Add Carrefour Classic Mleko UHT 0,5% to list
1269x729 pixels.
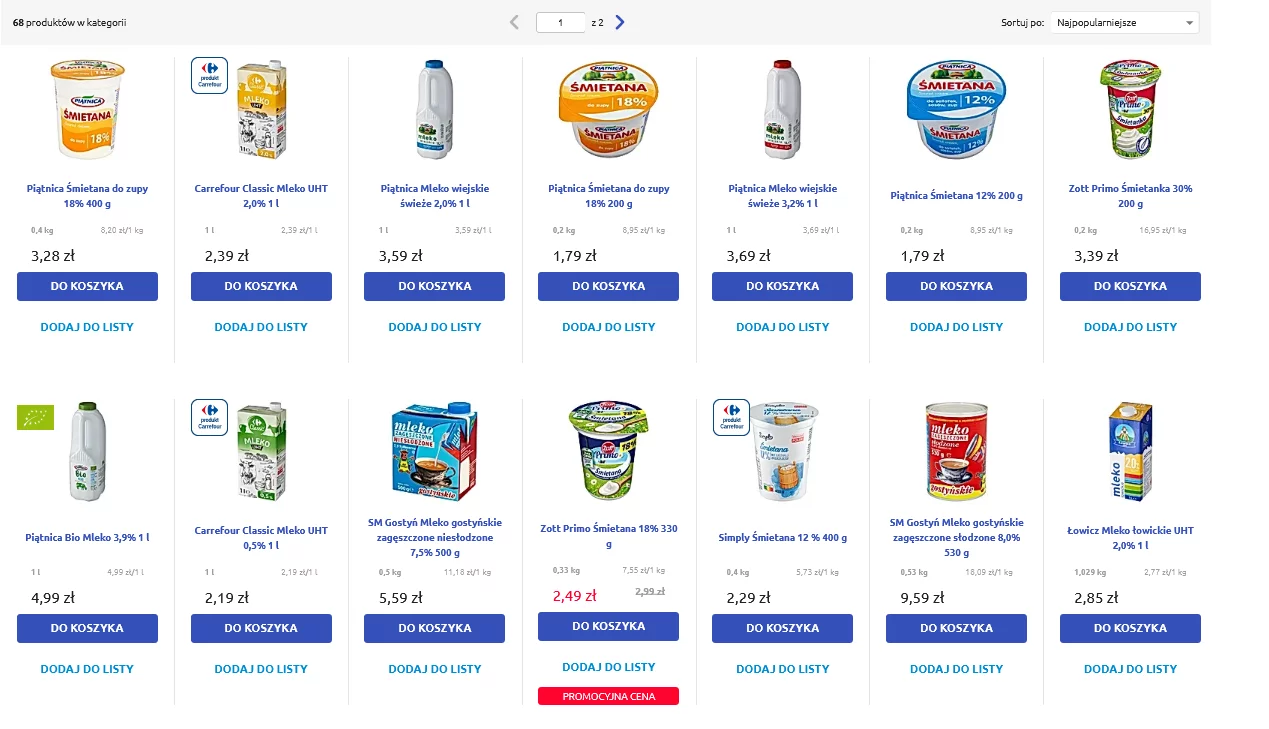(261, 669)
